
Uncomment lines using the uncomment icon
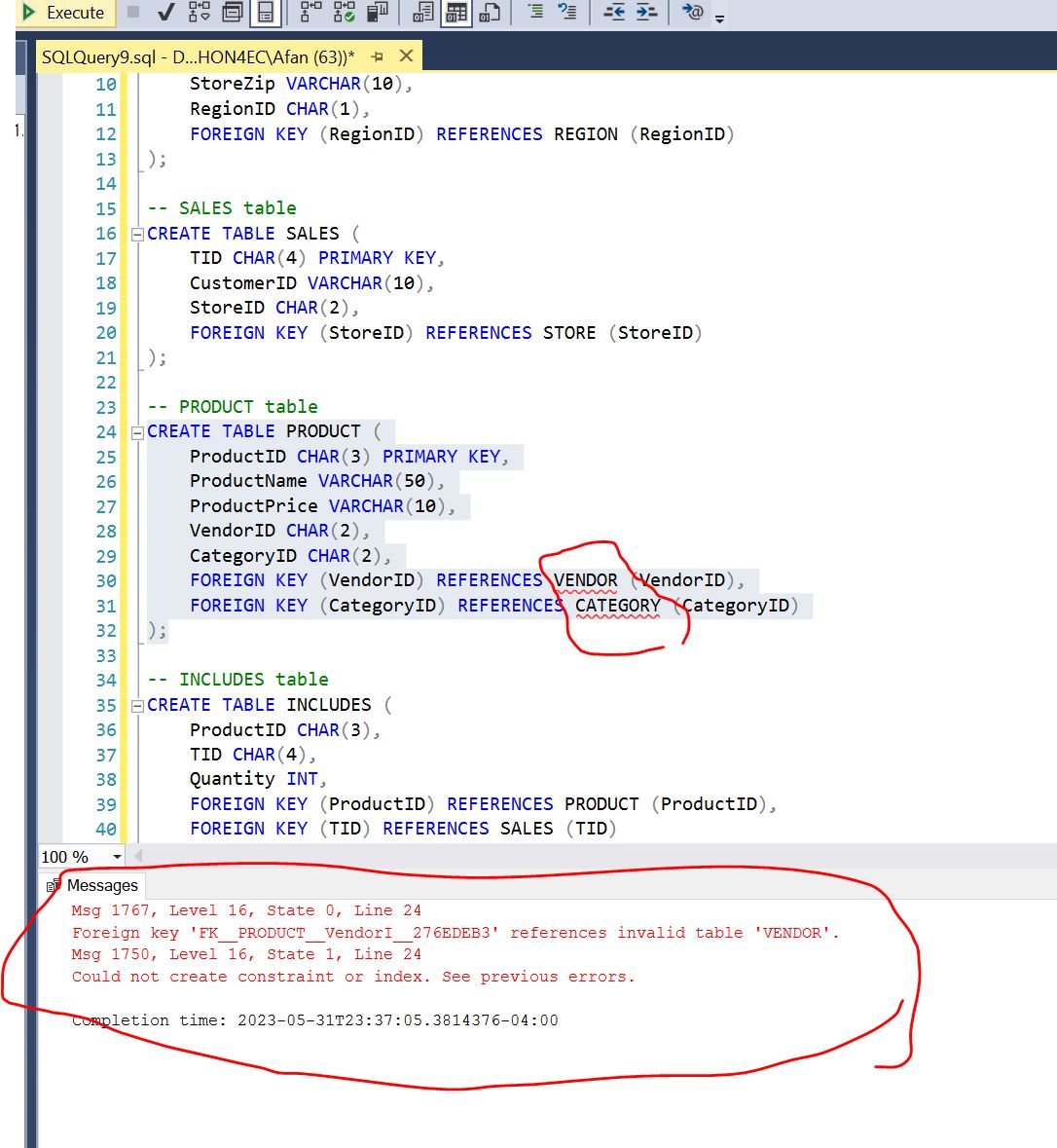point(570,13)
